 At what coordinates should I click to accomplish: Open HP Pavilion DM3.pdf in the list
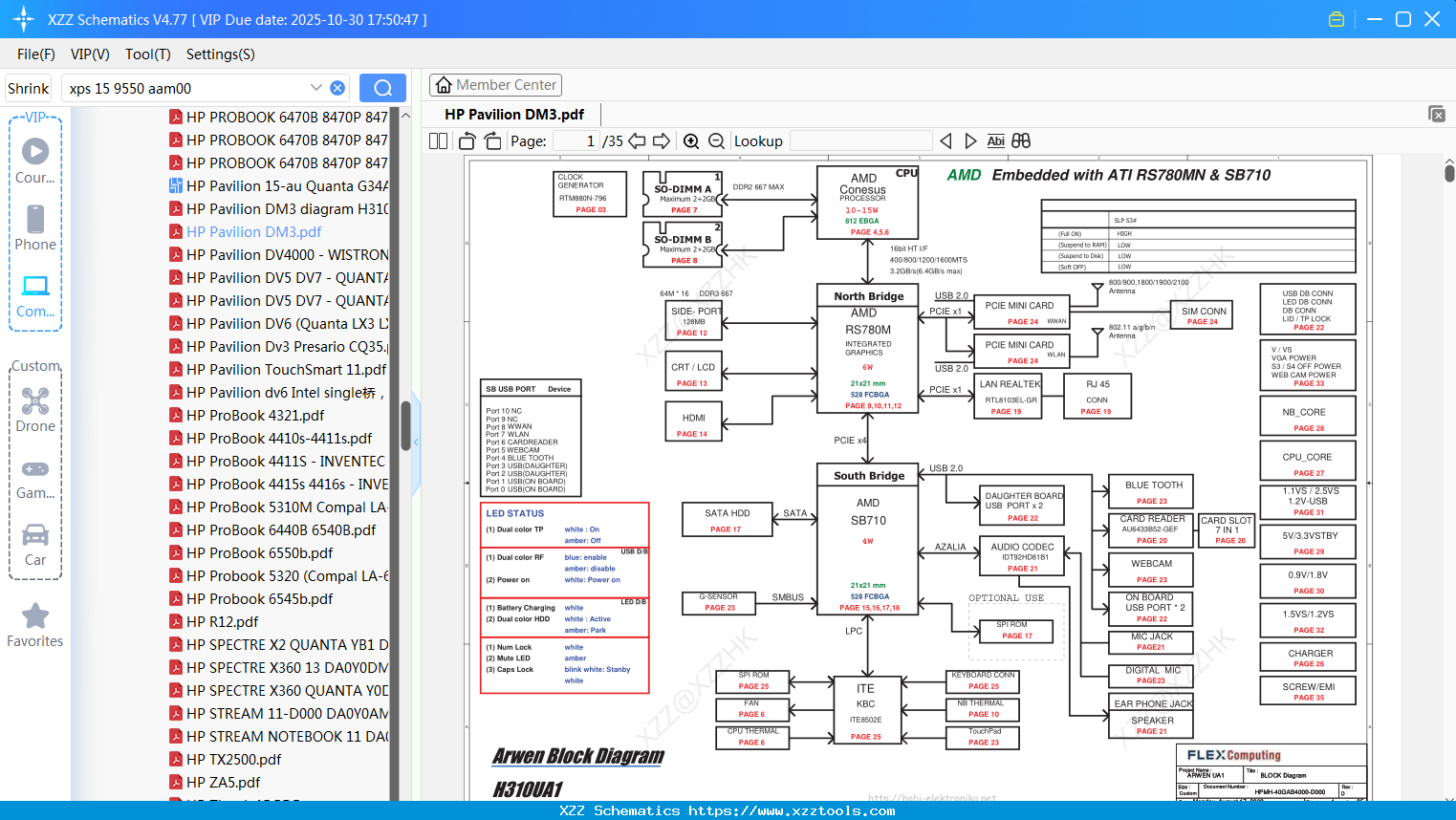tap(253, 232)
